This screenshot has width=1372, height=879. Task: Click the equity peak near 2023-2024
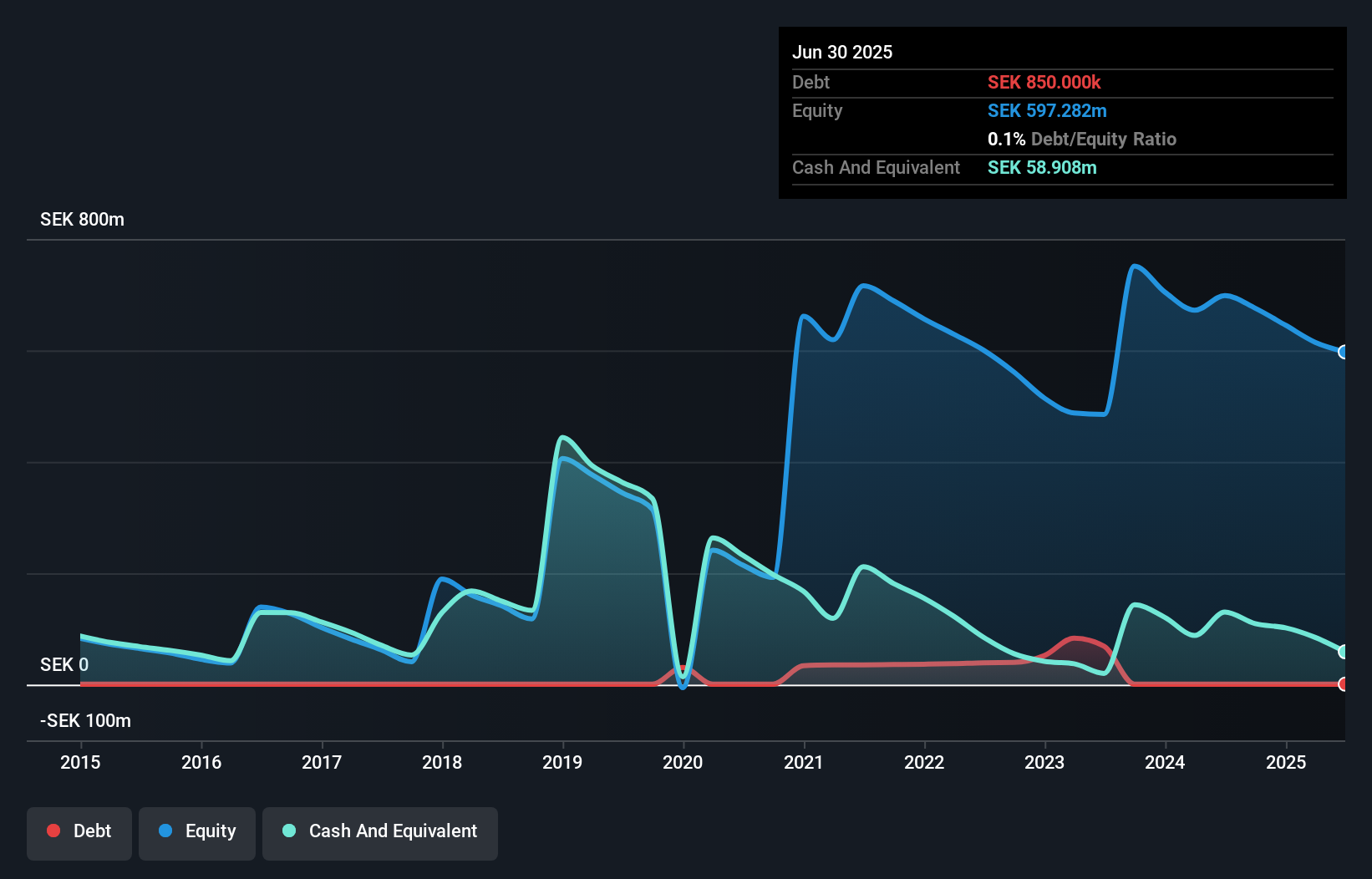tap(1135, 265)
